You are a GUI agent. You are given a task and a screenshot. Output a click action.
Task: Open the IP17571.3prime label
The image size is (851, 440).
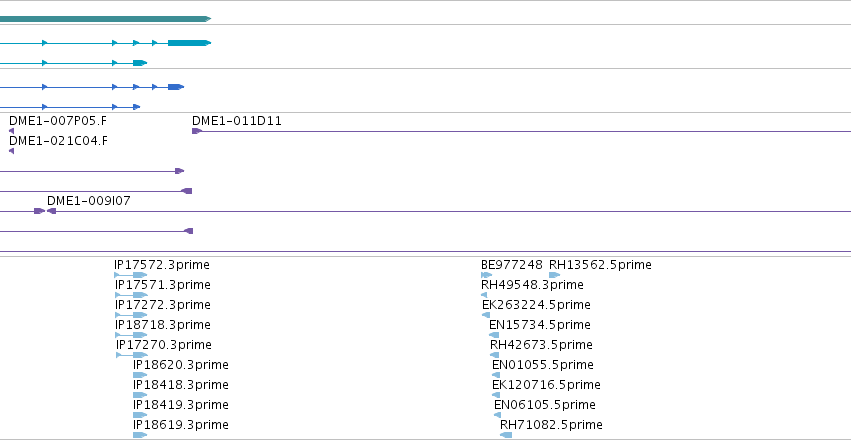click(162, 285)
